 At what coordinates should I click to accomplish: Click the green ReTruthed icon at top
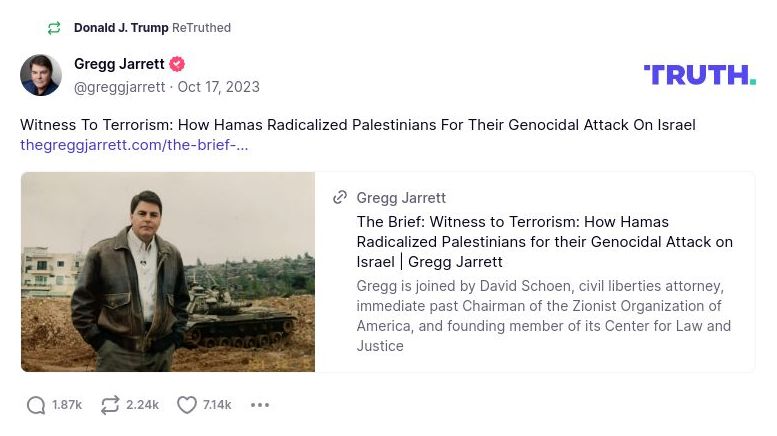54,28
